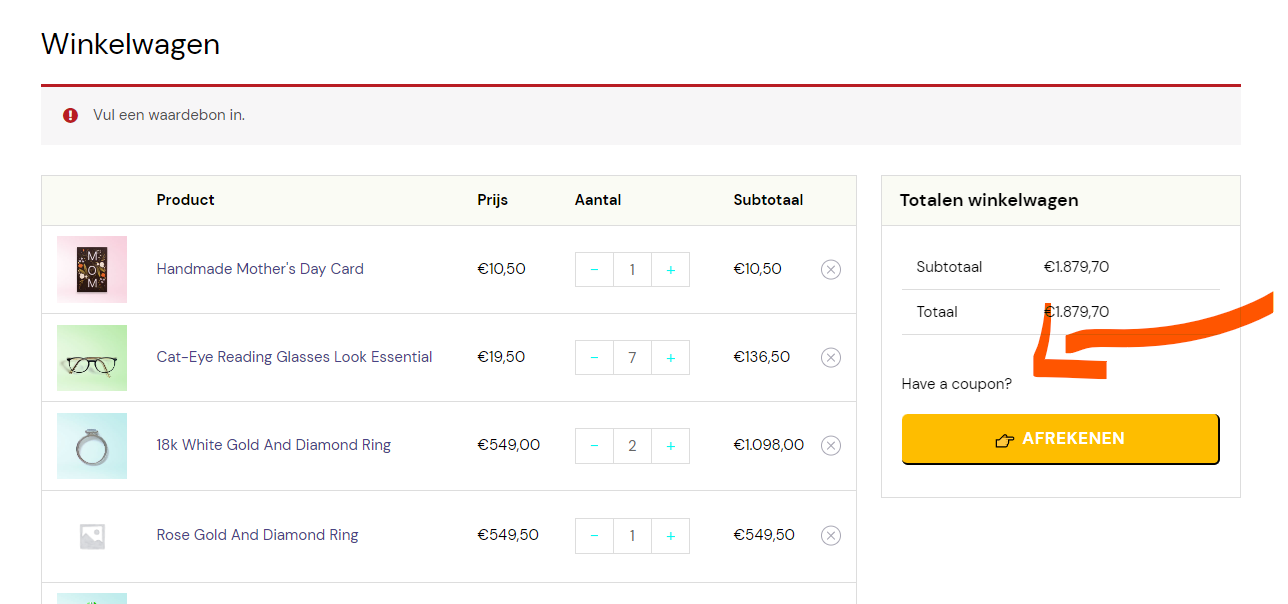Remove Cat-Eye Reading Glasses from cart

point(831,357)
